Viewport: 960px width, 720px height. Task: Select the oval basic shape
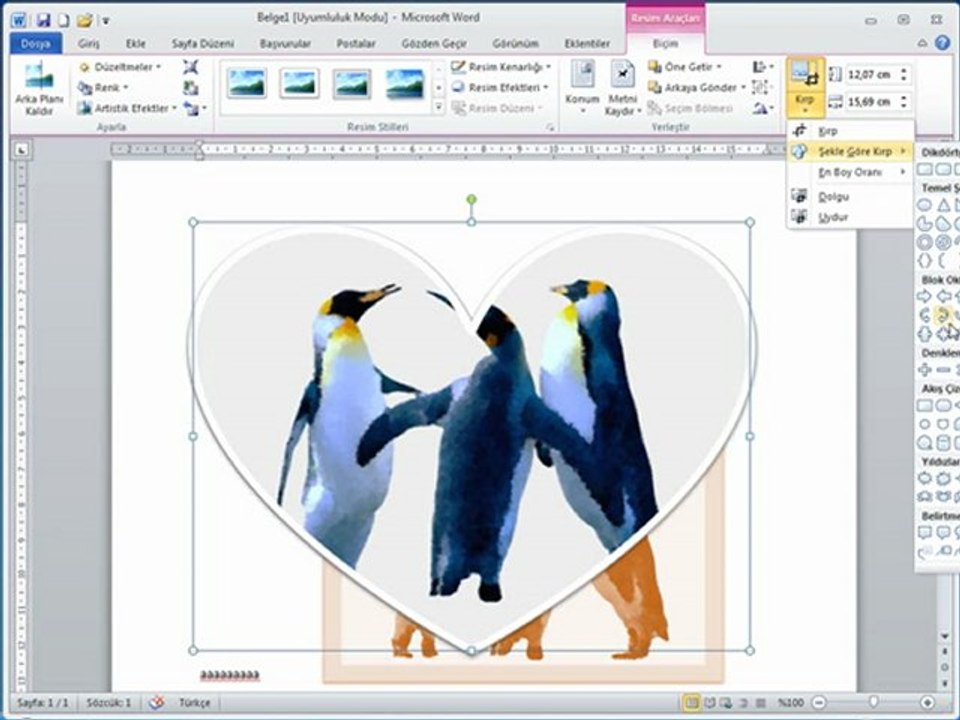925,205
